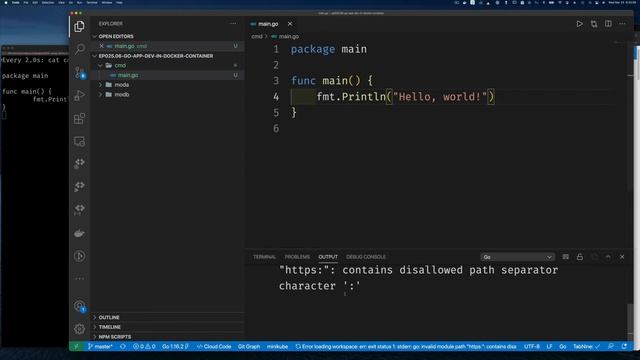Screen dimensions: 640x360
Task: Click line number 4 in the editor
Action: coord(276,97)
